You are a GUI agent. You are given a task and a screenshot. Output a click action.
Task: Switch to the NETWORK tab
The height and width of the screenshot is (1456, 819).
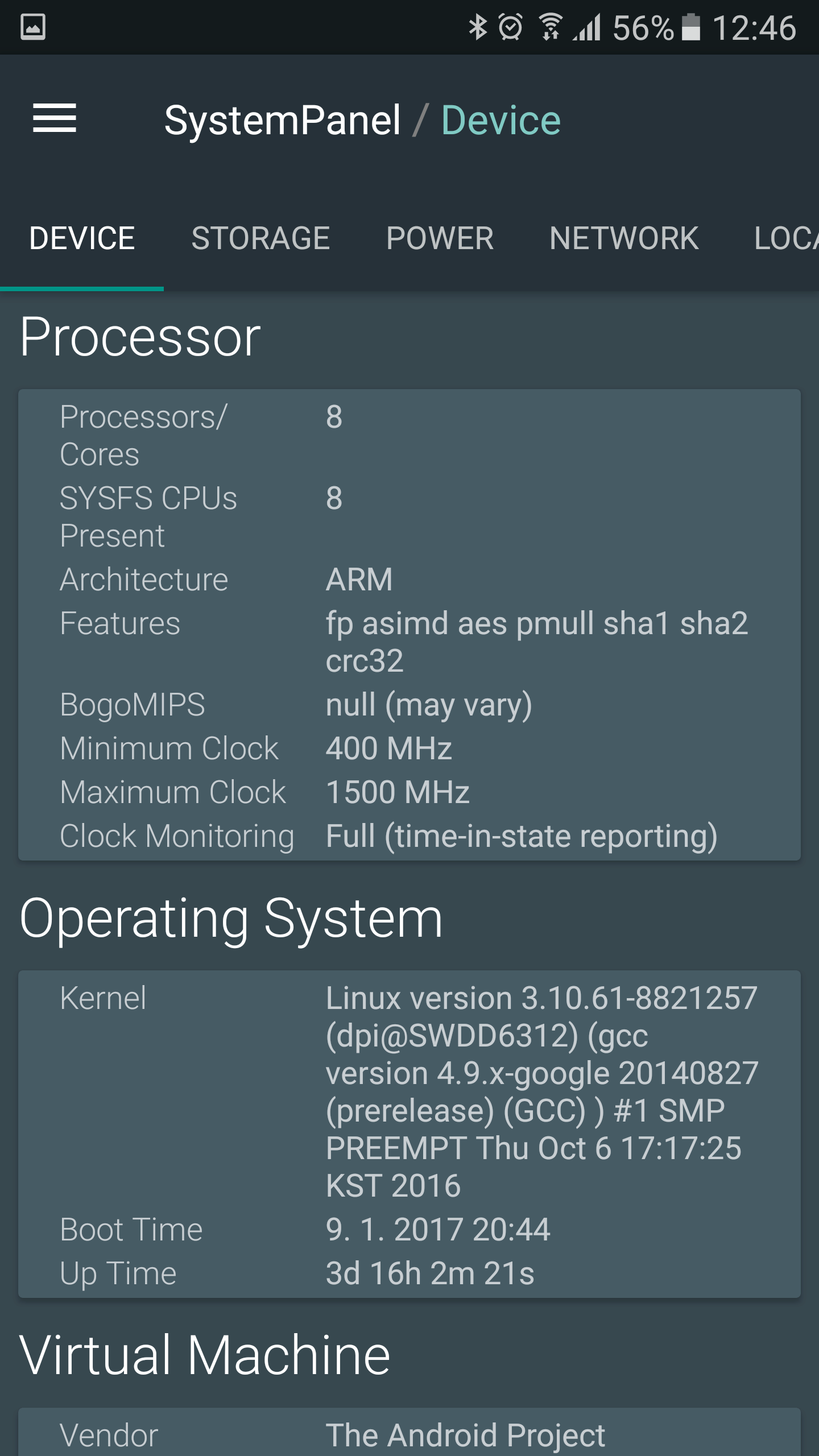pyautogui.click(x=624, y=238)
